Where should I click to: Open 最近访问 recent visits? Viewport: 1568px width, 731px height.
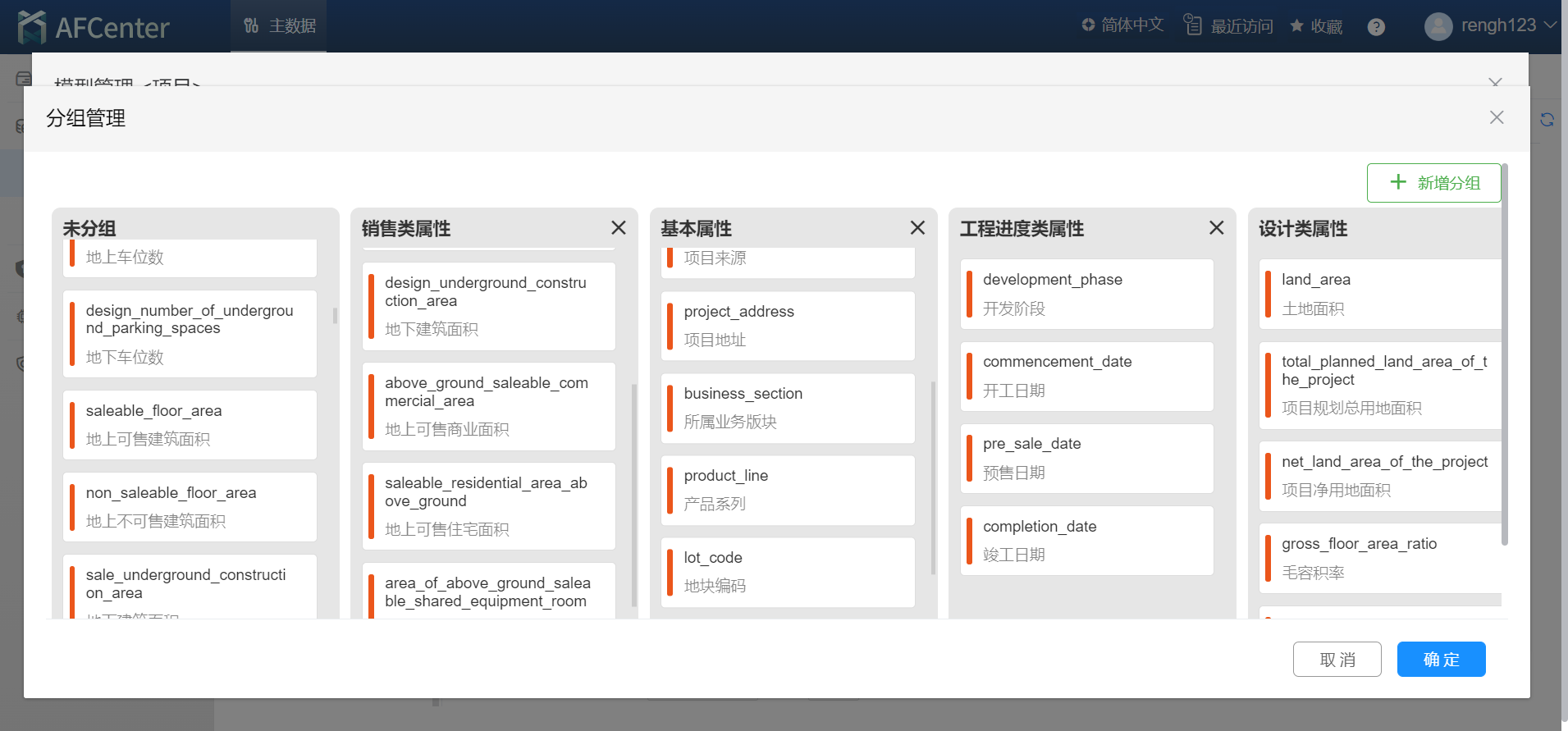(1228, 26)
